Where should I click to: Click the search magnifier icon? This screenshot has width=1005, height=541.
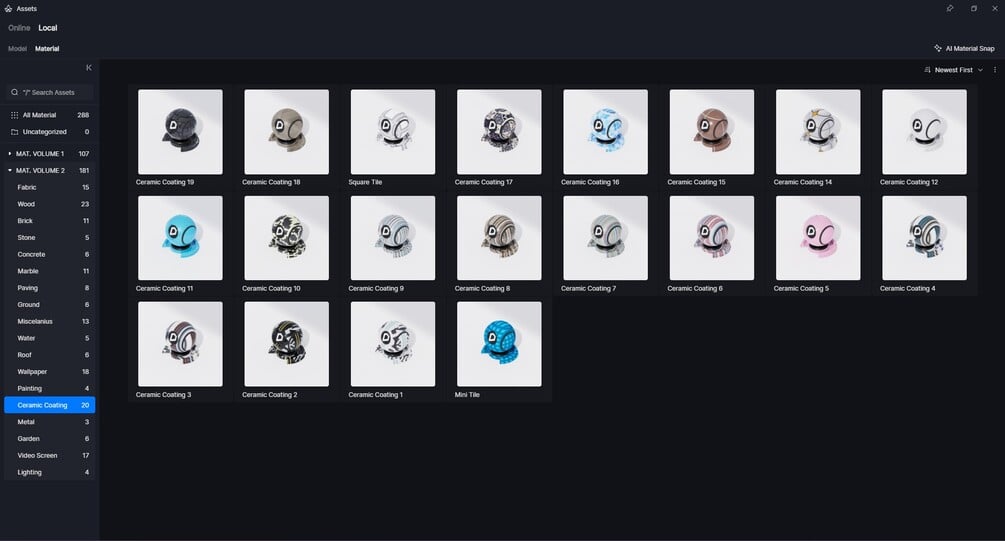[x=14, y=92]
